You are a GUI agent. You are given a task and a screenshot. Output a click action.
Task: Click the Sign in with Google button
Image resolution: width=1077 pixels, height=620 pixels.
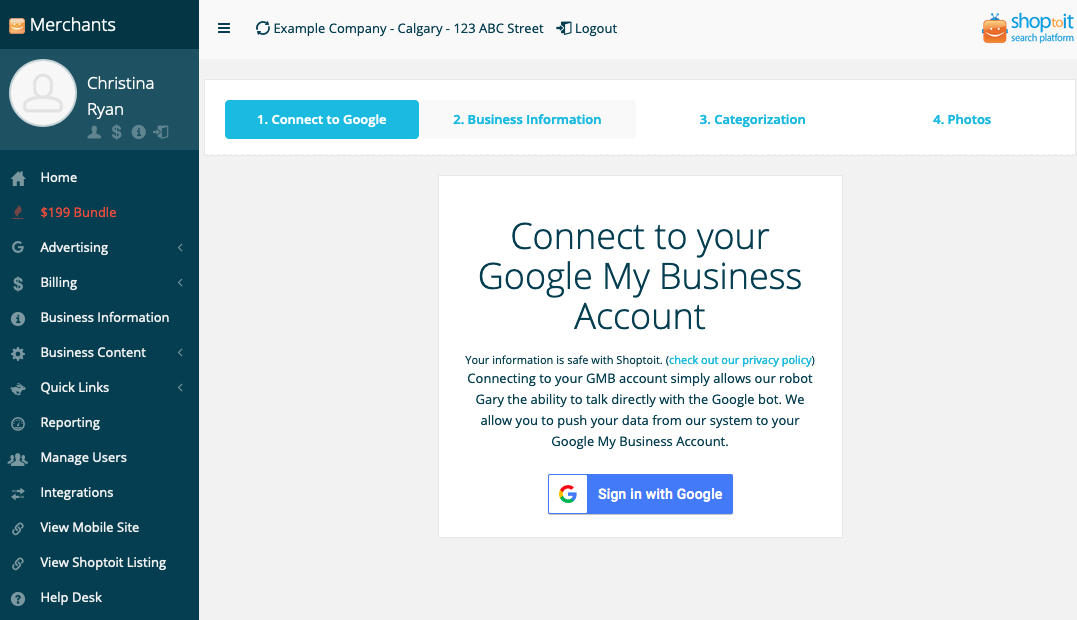click(640, 494)
